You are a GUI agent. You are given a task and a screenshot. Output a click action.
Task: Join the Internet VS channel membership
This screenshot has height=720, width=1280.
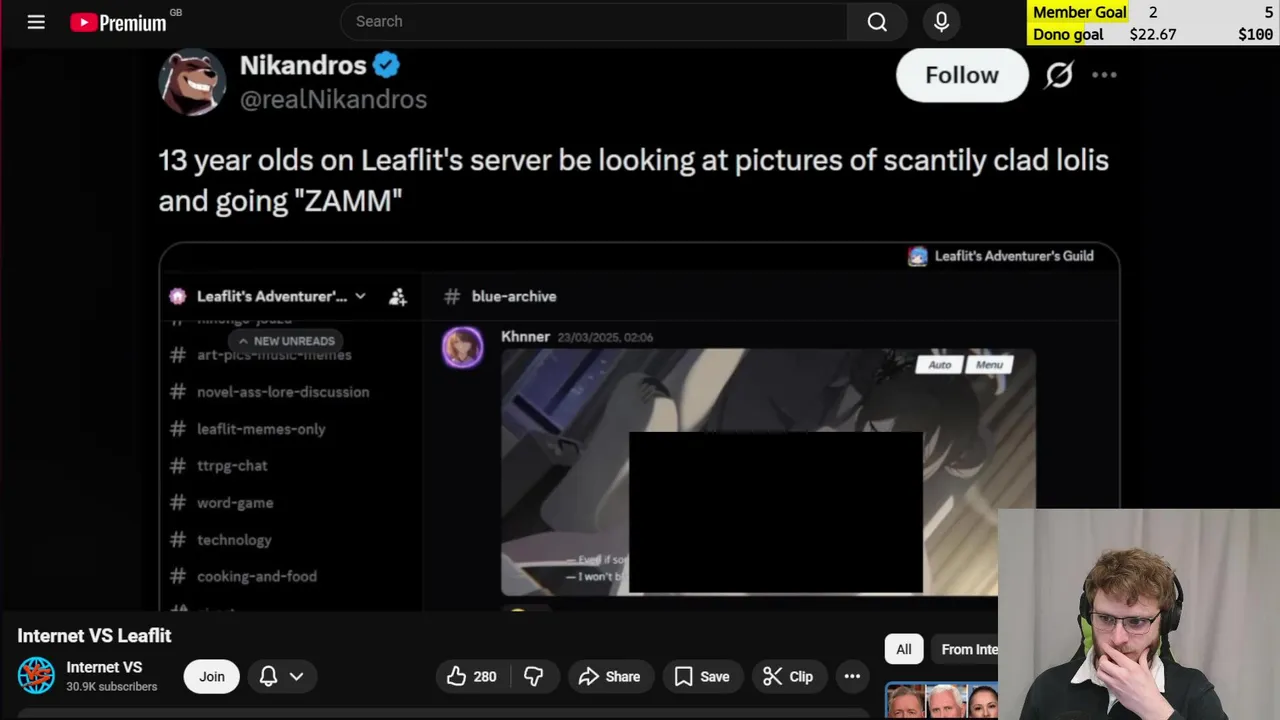click(212, 677)
